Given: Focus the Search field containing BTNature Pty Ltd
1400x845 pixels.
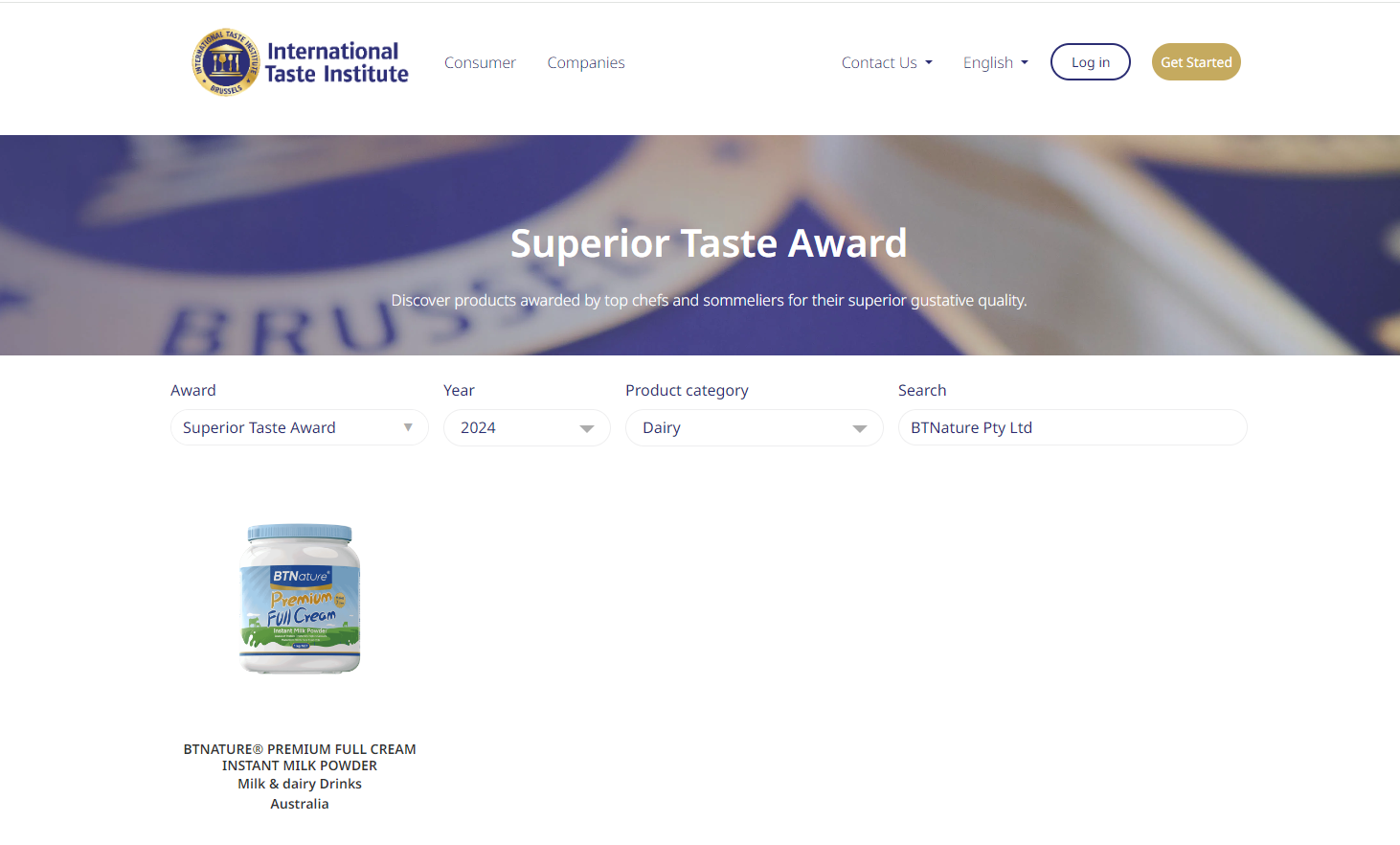Looking at the screenshot, I should coord(1073,427).
